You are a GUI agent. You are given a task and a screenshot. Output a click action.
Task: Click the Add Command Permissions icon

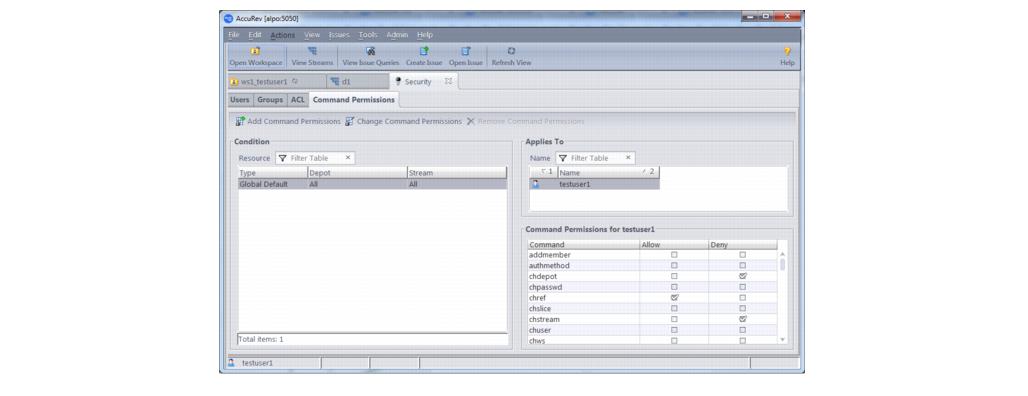tap(241, 121)
